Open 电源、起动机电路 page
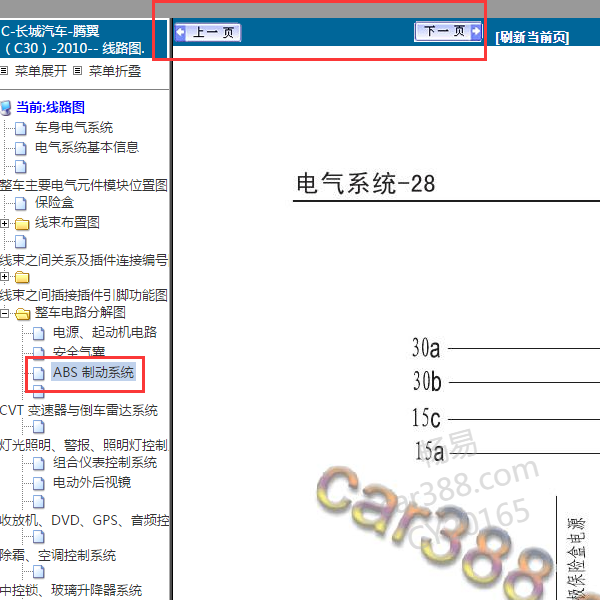 coord(105,332)
